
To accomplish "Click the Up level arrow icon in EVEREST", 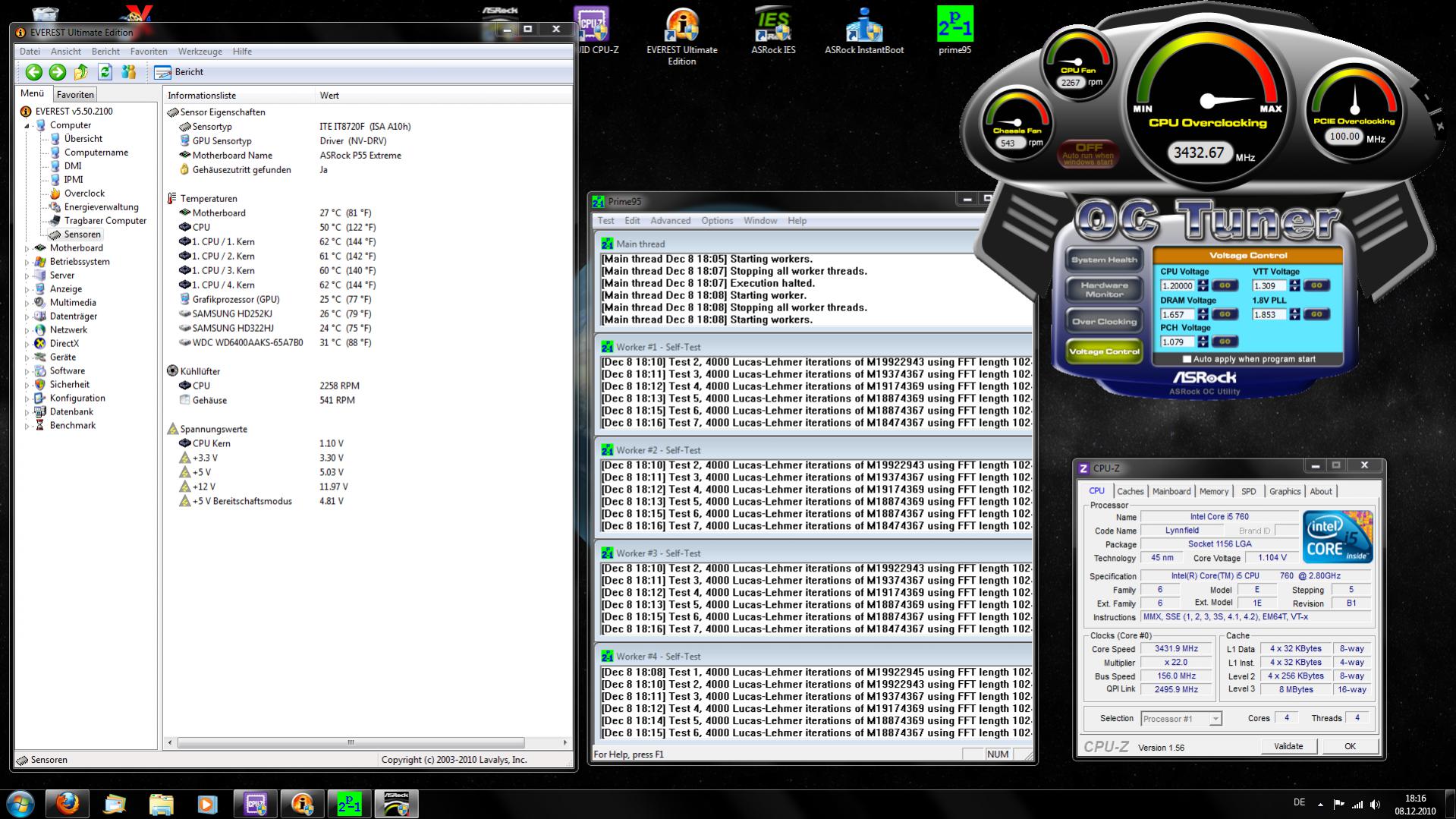I will [81, 72].
